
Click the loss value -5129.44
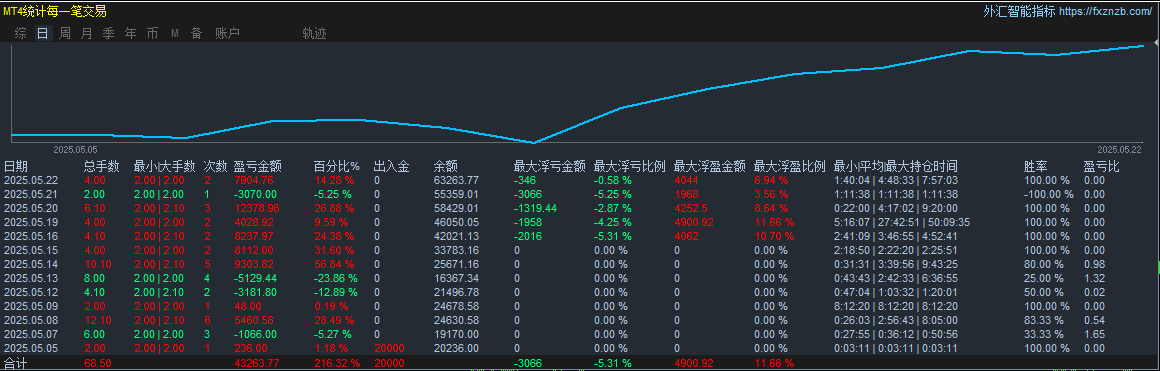click(254, 278)
